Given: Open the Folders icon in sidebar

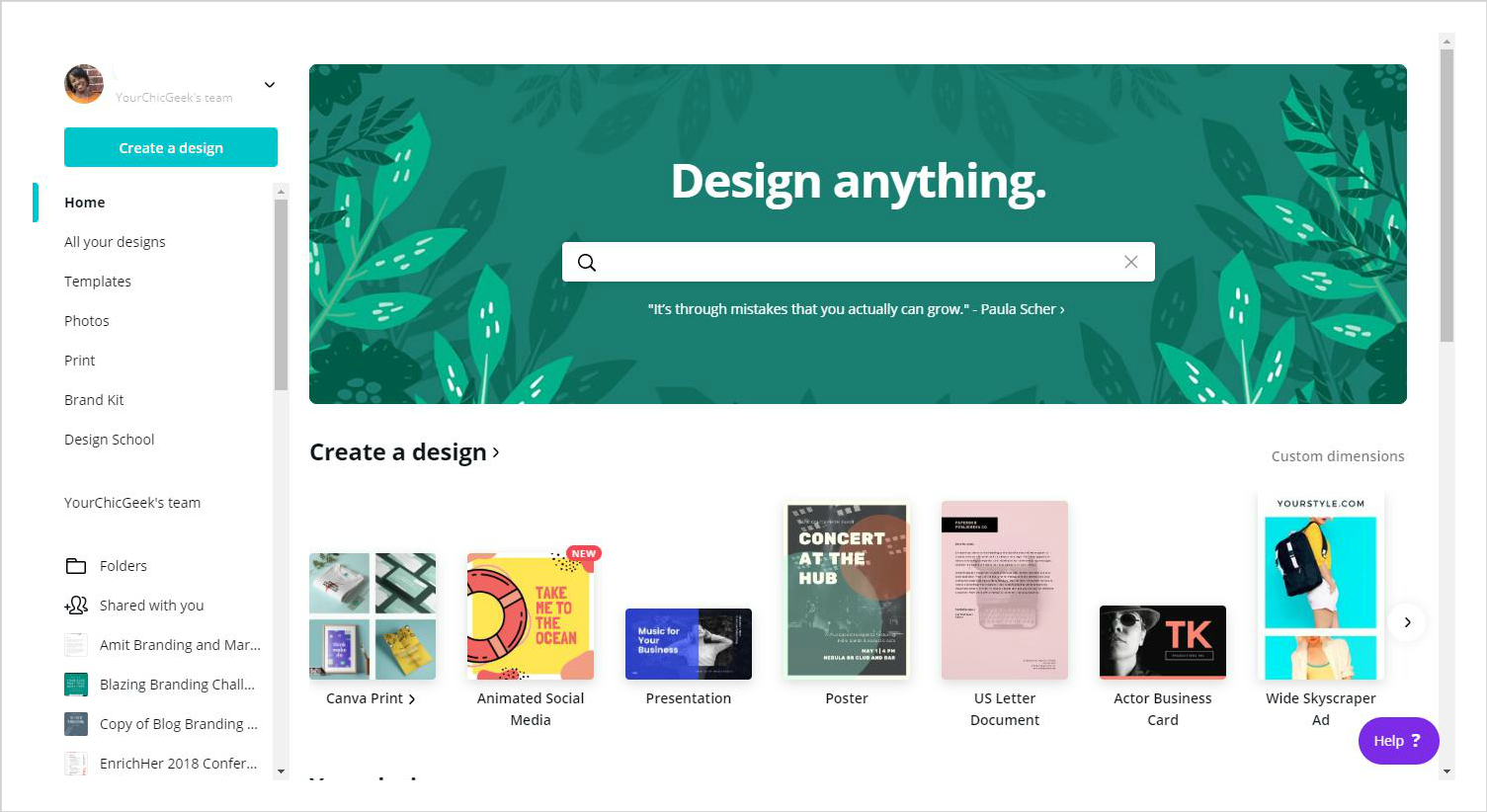Looking at the screenshot, I should click(76, 566).
